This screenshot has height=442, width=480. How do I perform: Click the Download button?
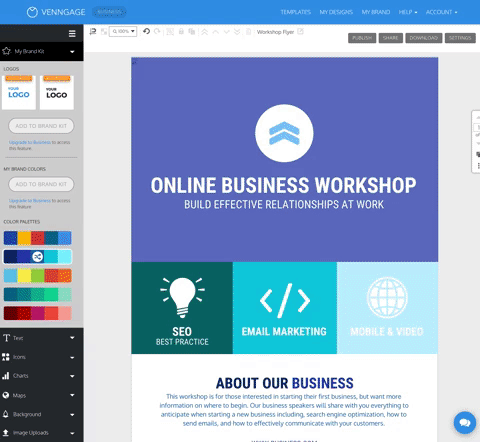coord(424,38)
